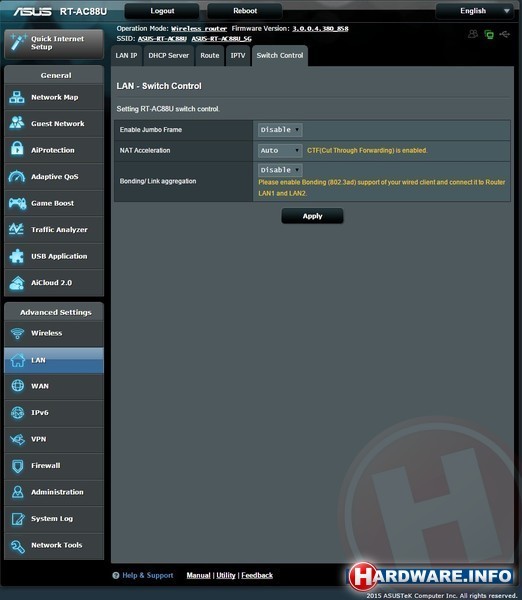This screenshot has width=522, height=600.
Task: Open Guest Network people icon
Action: coord(17,123)
